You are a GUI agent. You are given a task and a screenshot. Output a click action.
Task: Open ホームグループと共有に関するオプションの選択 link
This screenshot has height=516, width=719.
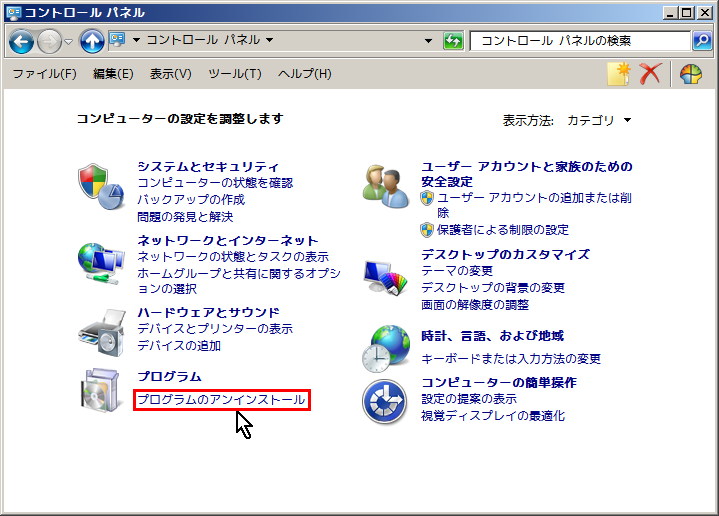[239, 281]
